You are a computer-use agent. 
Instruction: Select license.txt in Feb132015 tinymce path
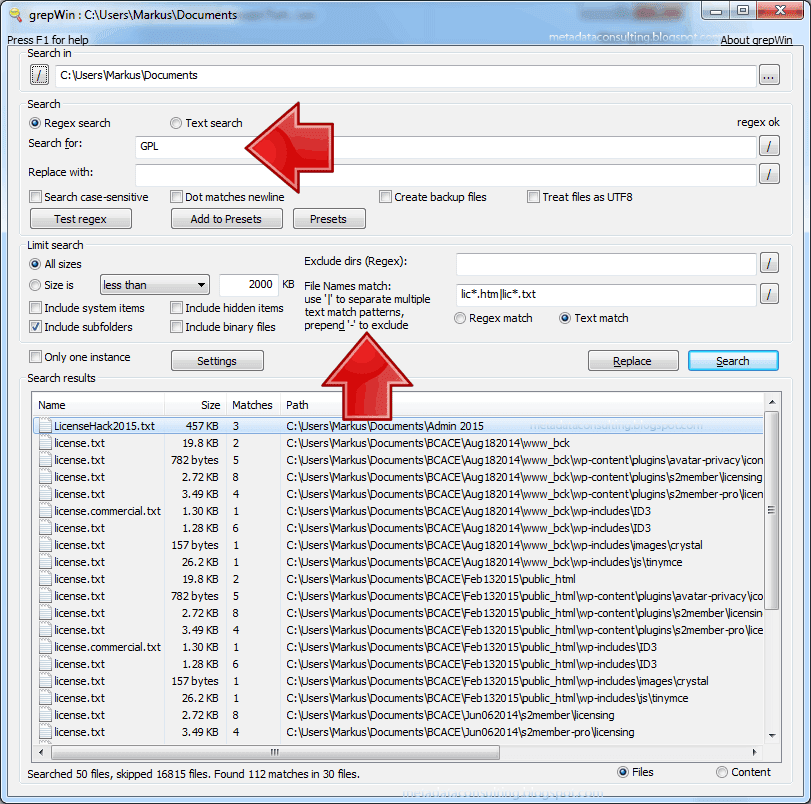pos(398,698)
